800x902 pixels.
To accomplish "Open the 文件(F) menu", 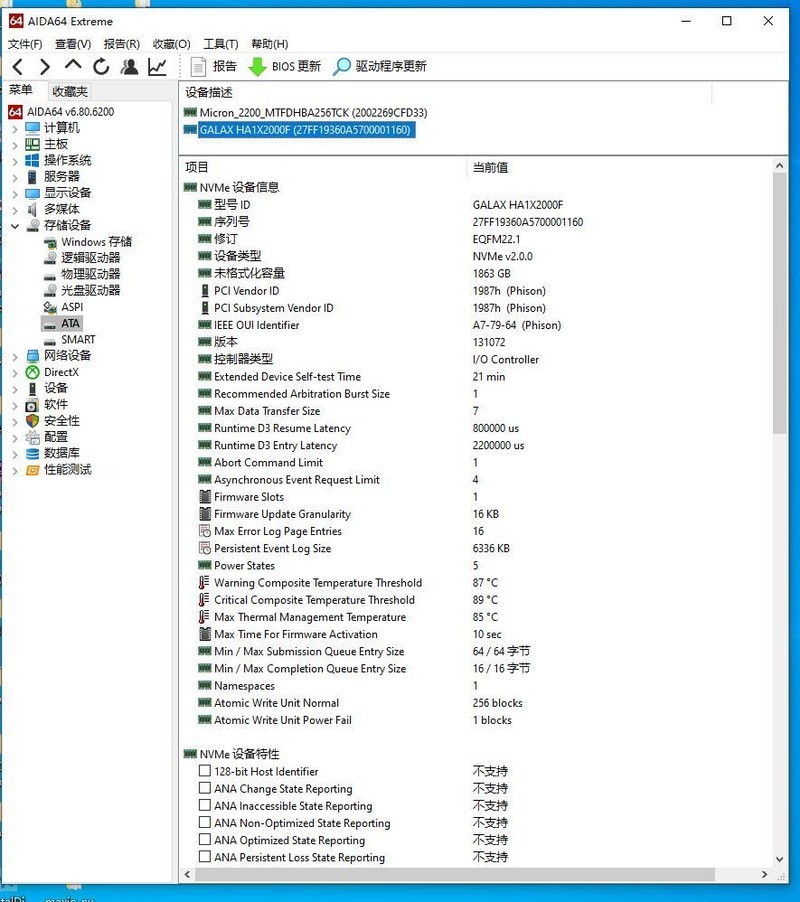I will tap(25, 44).
